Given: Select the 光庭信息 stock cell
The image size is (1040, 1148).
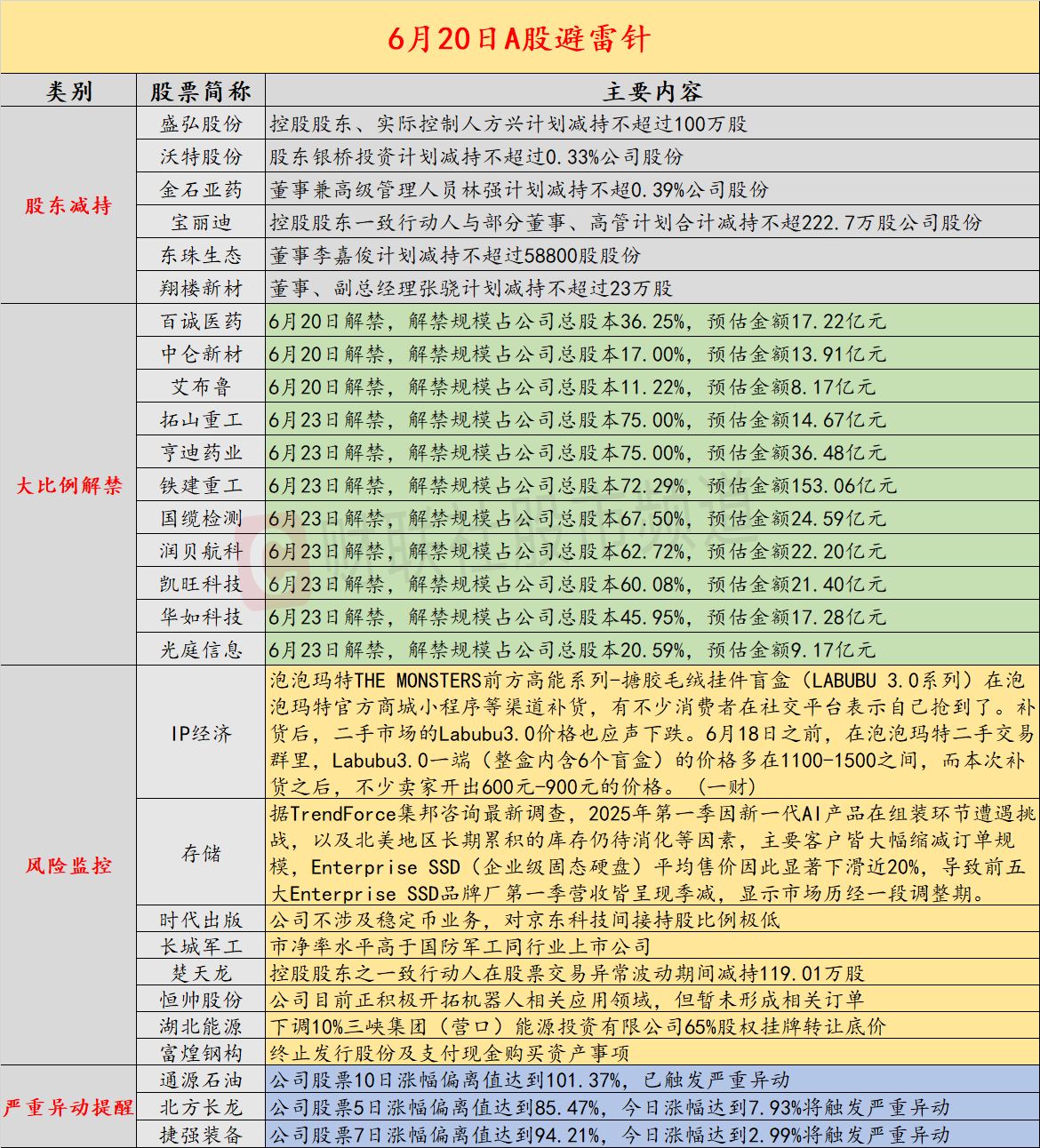Looking at the screenshot, I should coord(201,650).
